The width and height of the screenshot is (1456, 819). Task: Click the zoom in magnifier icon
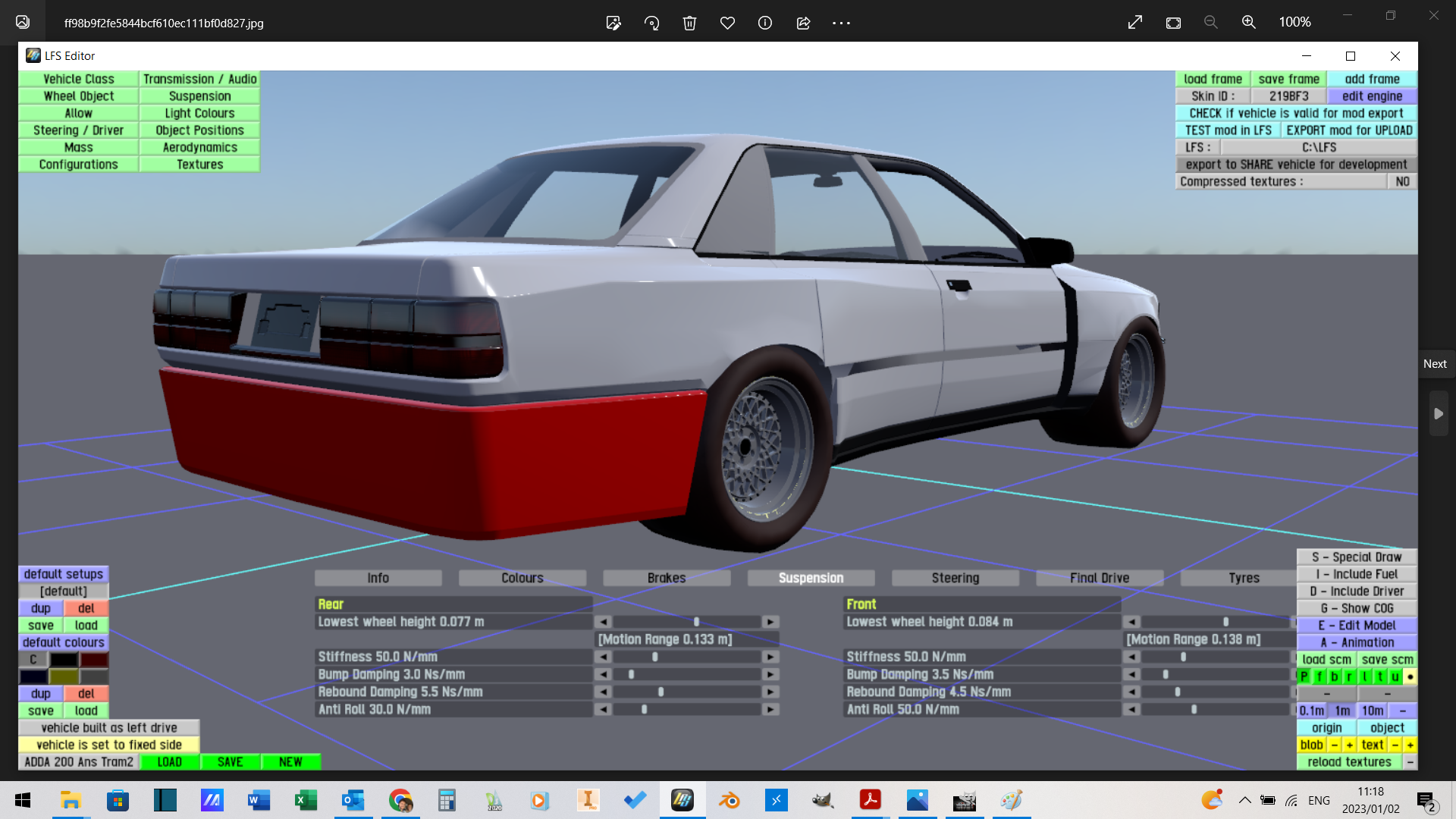[x=1248, y=23]
